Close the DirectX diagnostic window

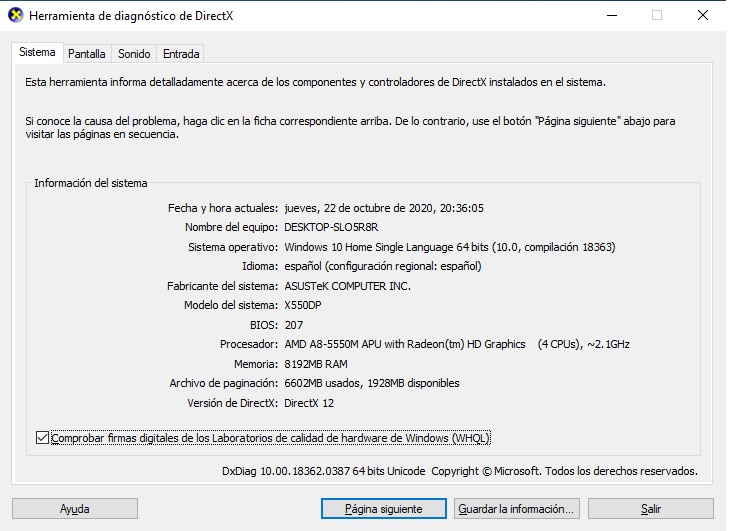702,15
